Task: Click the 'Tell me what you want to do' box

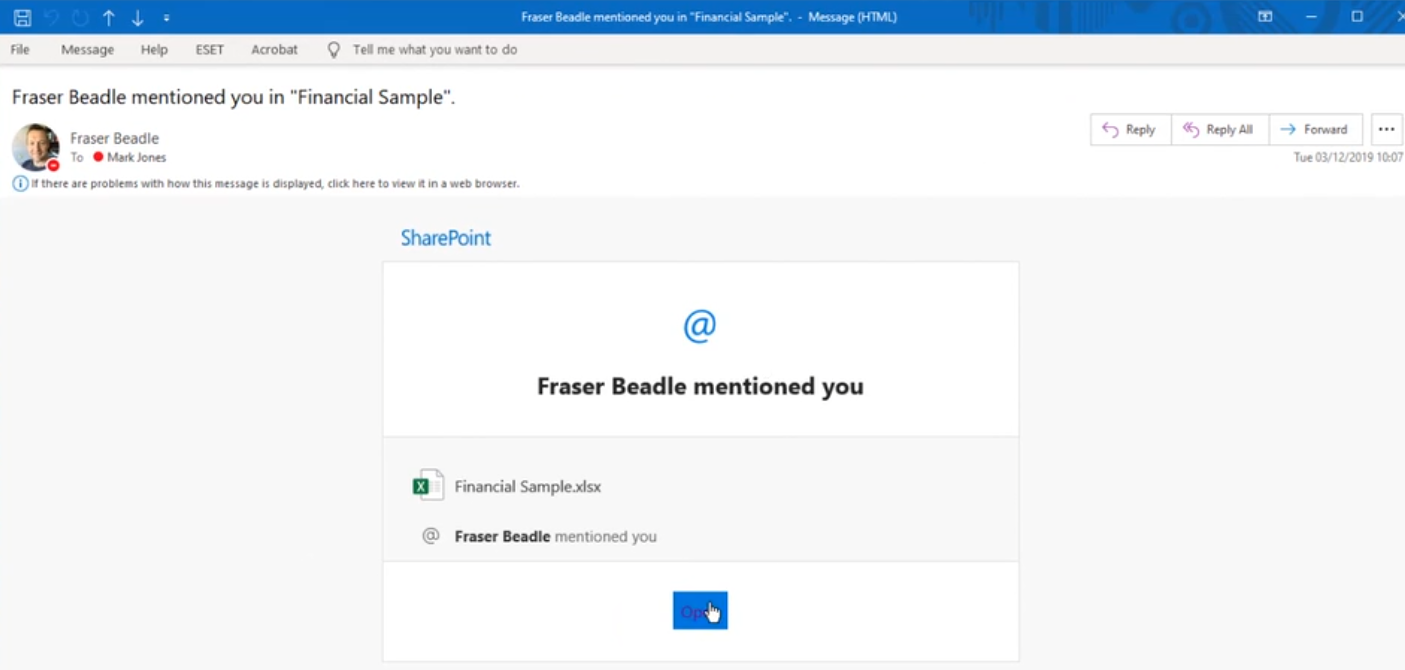Action: (435, 49)
